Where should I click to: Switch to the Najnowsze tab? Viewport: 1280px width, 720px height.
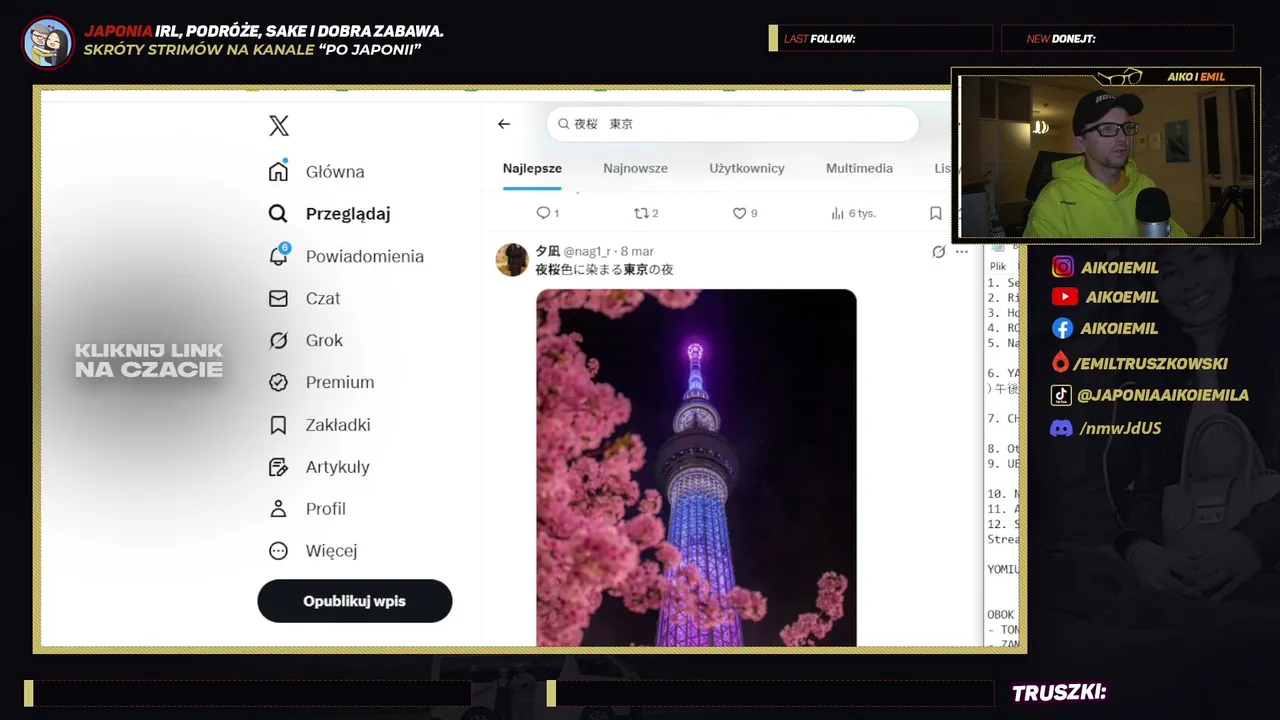pos(635,168)
